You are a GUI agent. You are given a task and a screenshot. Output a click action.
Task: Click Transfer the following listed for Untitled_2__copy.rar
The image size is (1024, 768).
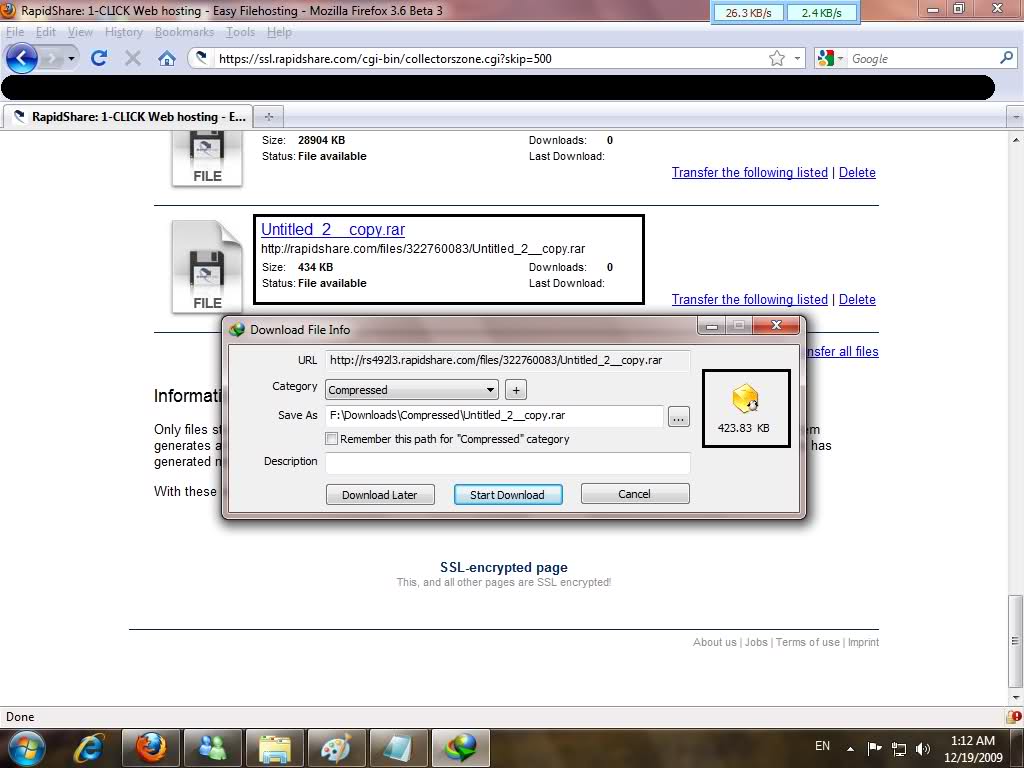750,299
